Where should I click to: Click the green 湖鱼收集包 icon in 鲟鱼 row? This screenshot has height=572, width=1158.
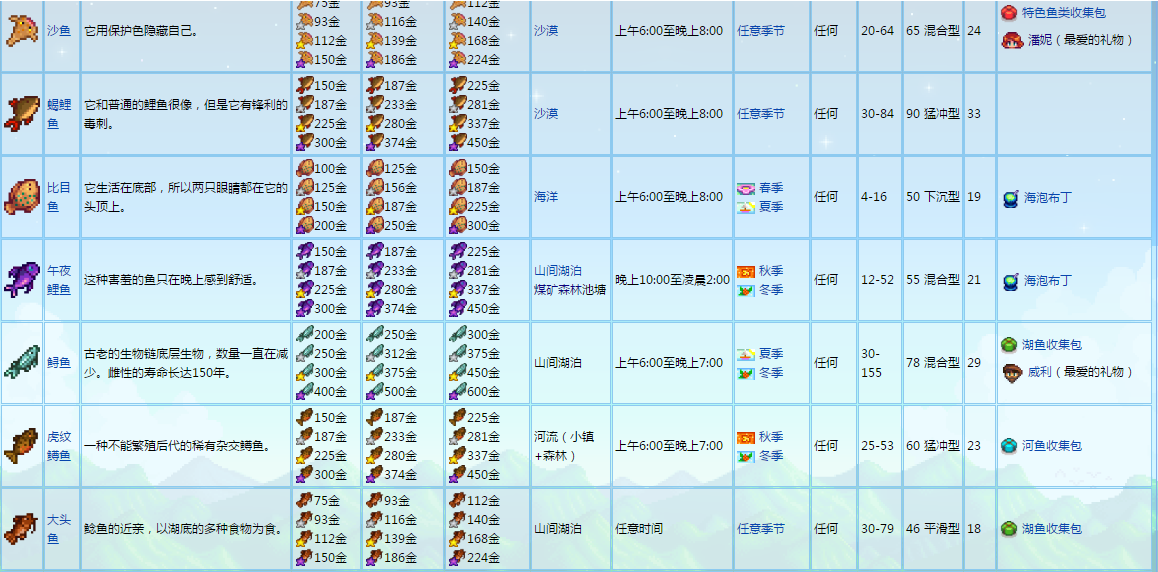1009,344
